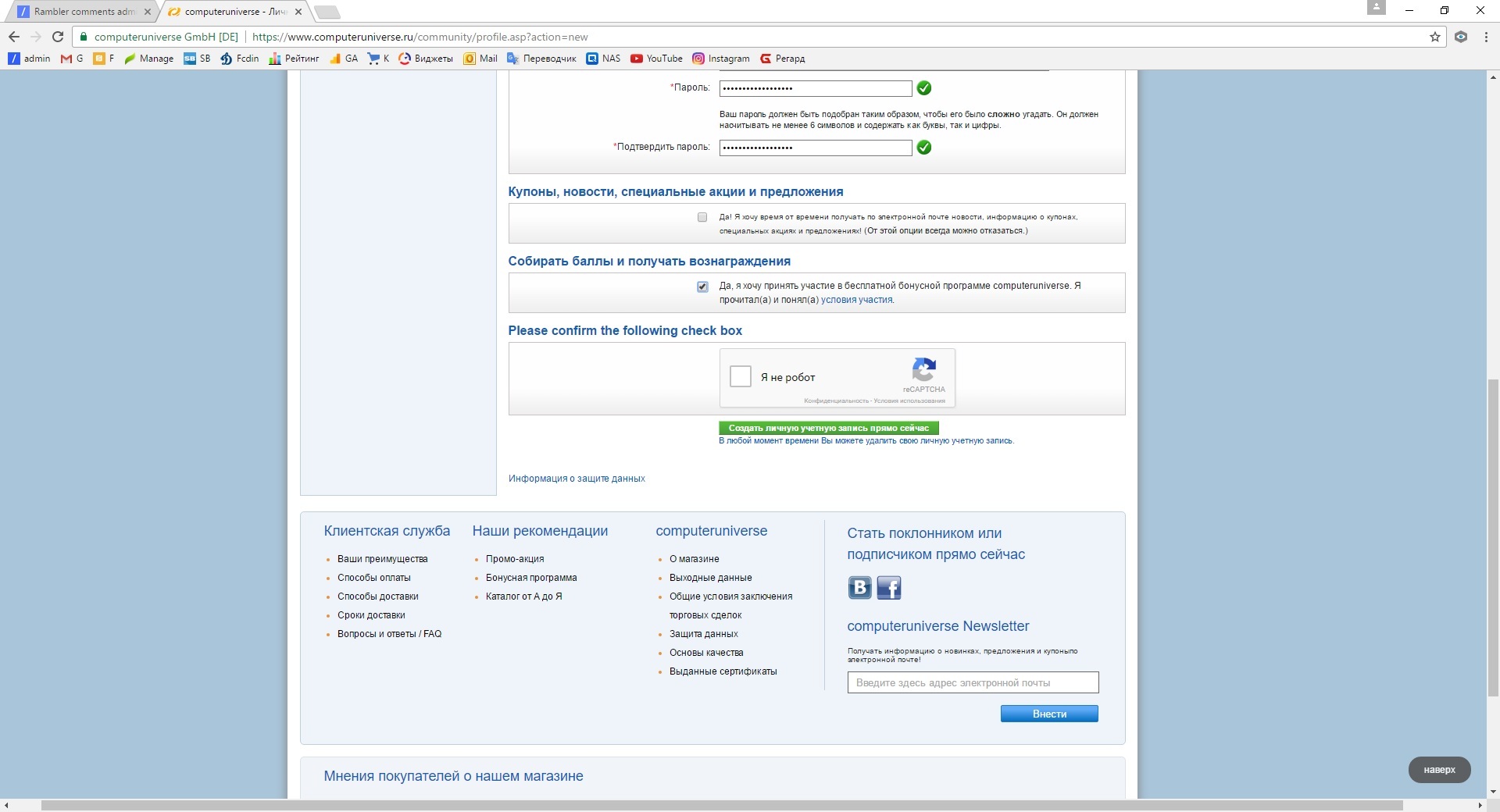Screen dimensions: 1500x812
Task: Click the blue "Внести" subscribe button
Action: point(1048,714)
